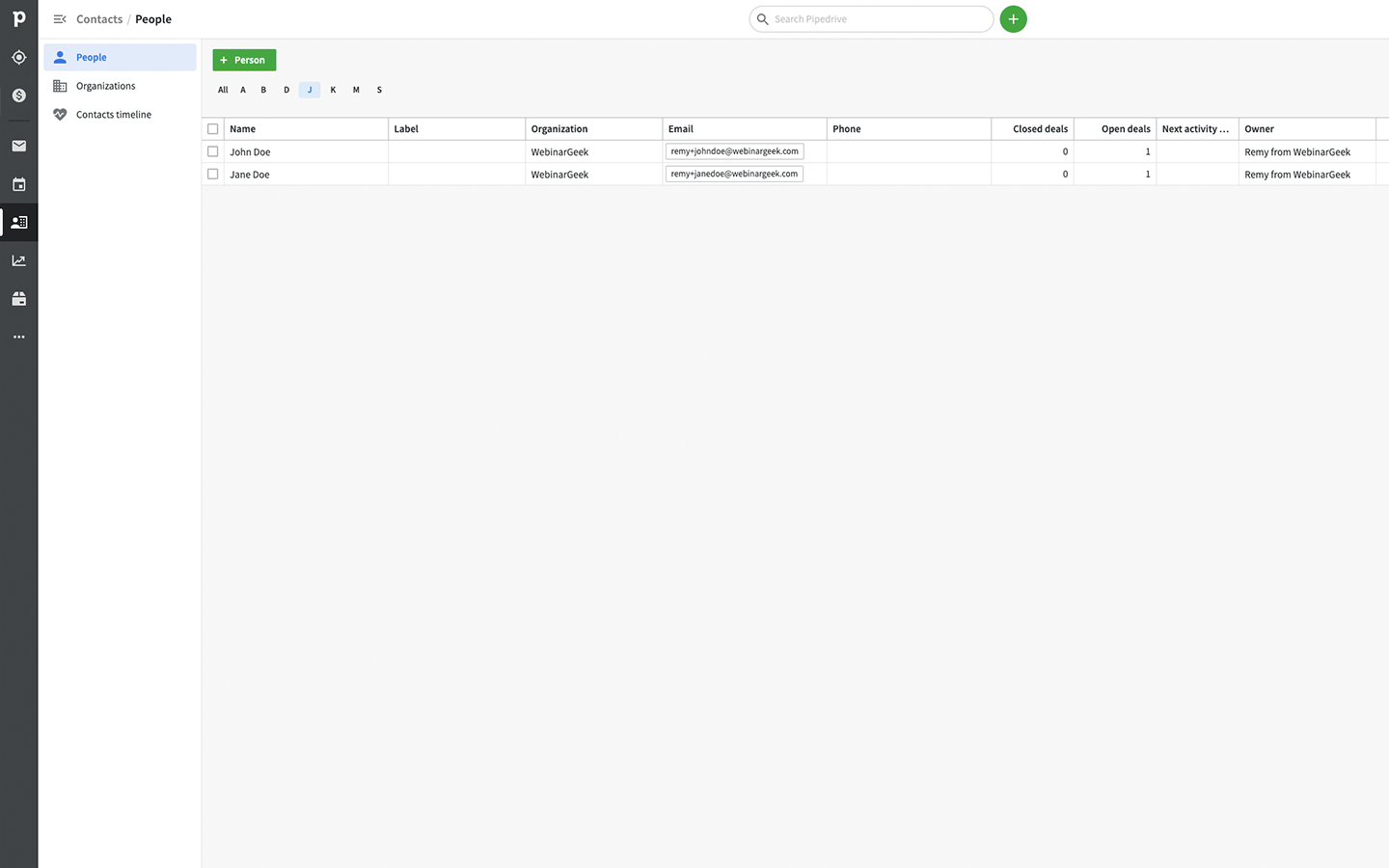Open WebinarGeek organization in John Doe row
Image resolution: width=1389 pixels, height=868 pixels.
click(x=559, y=152)
